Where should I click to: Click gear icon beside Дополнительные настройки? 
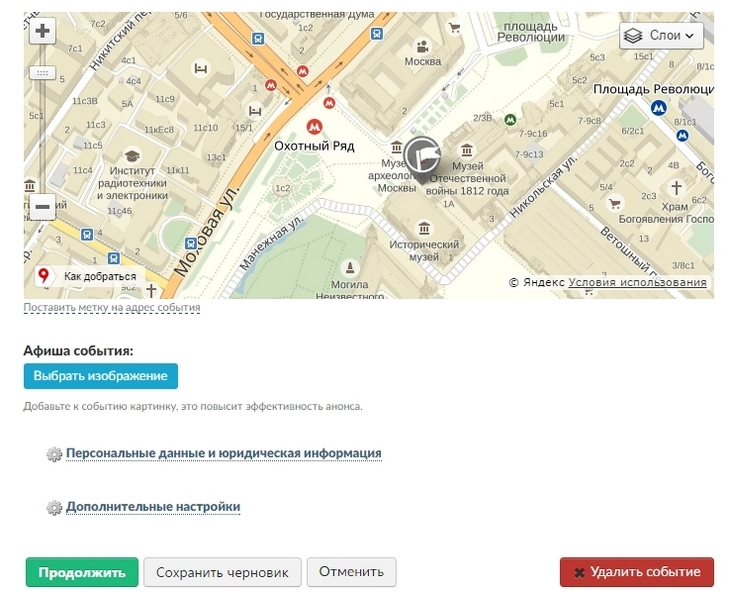pos(54,507)
